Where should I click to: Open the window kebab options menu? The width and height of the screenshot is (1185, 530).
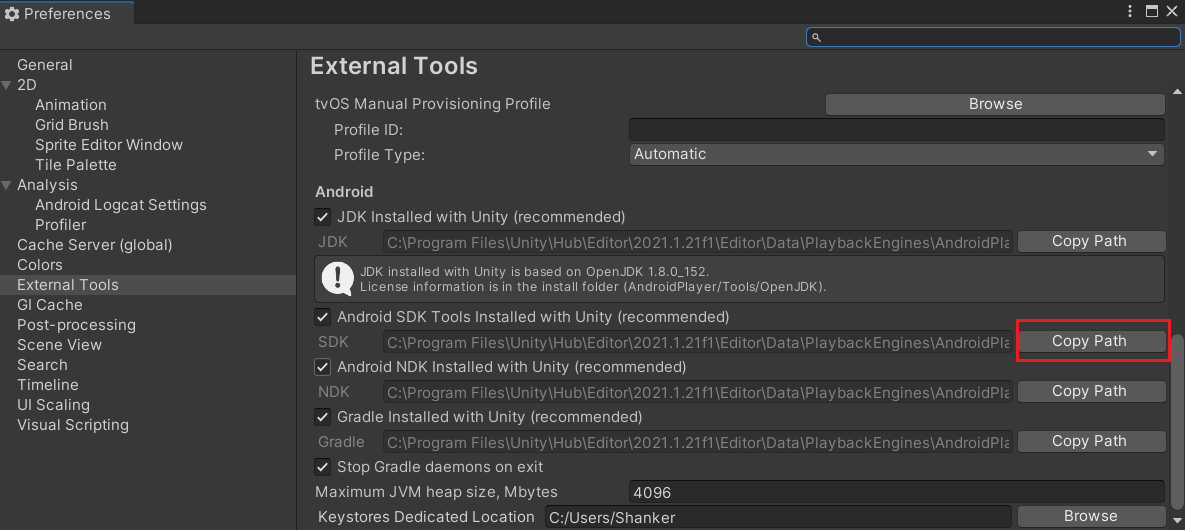coord(1130,11)
